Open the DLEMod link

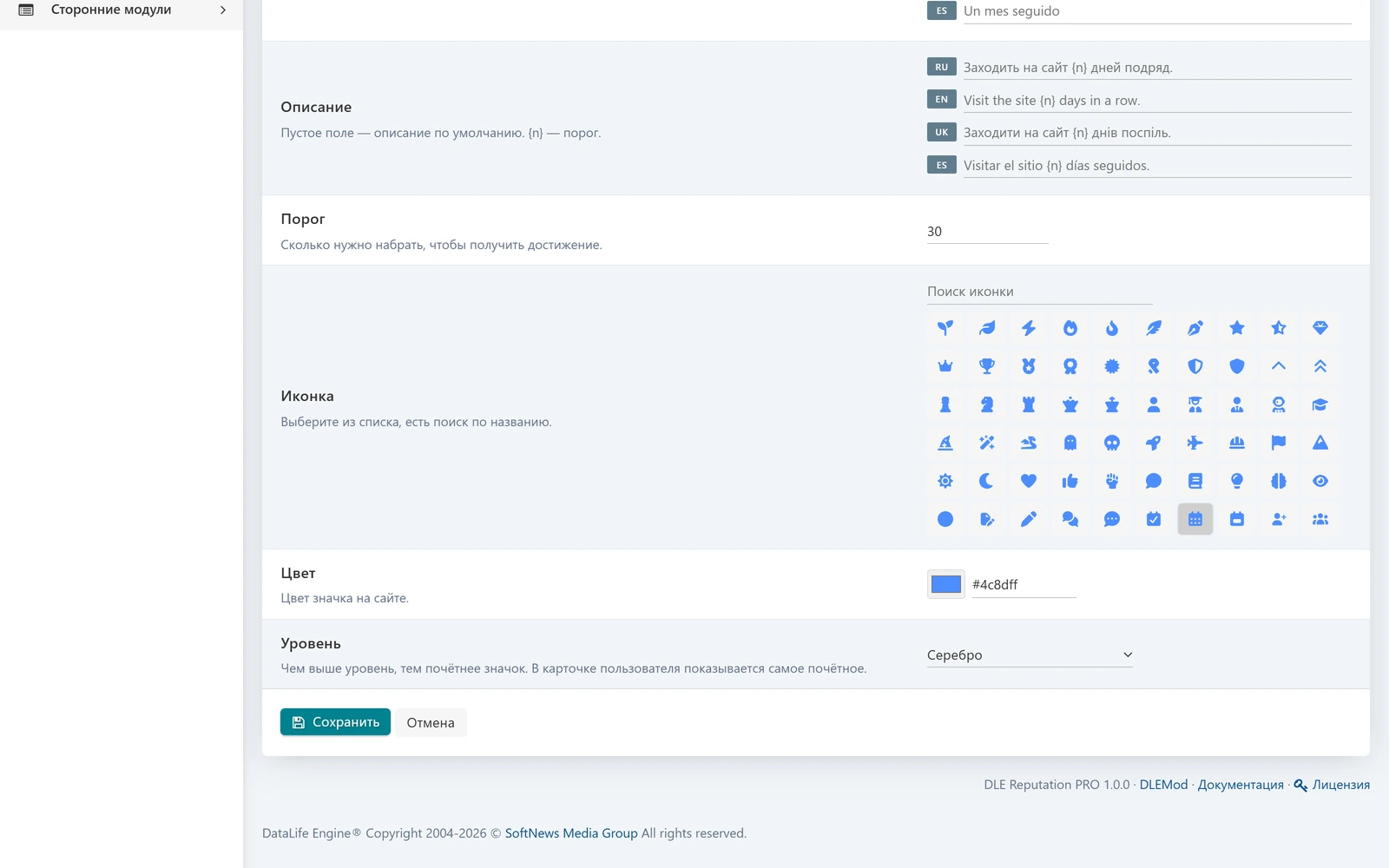point(1163,785)
